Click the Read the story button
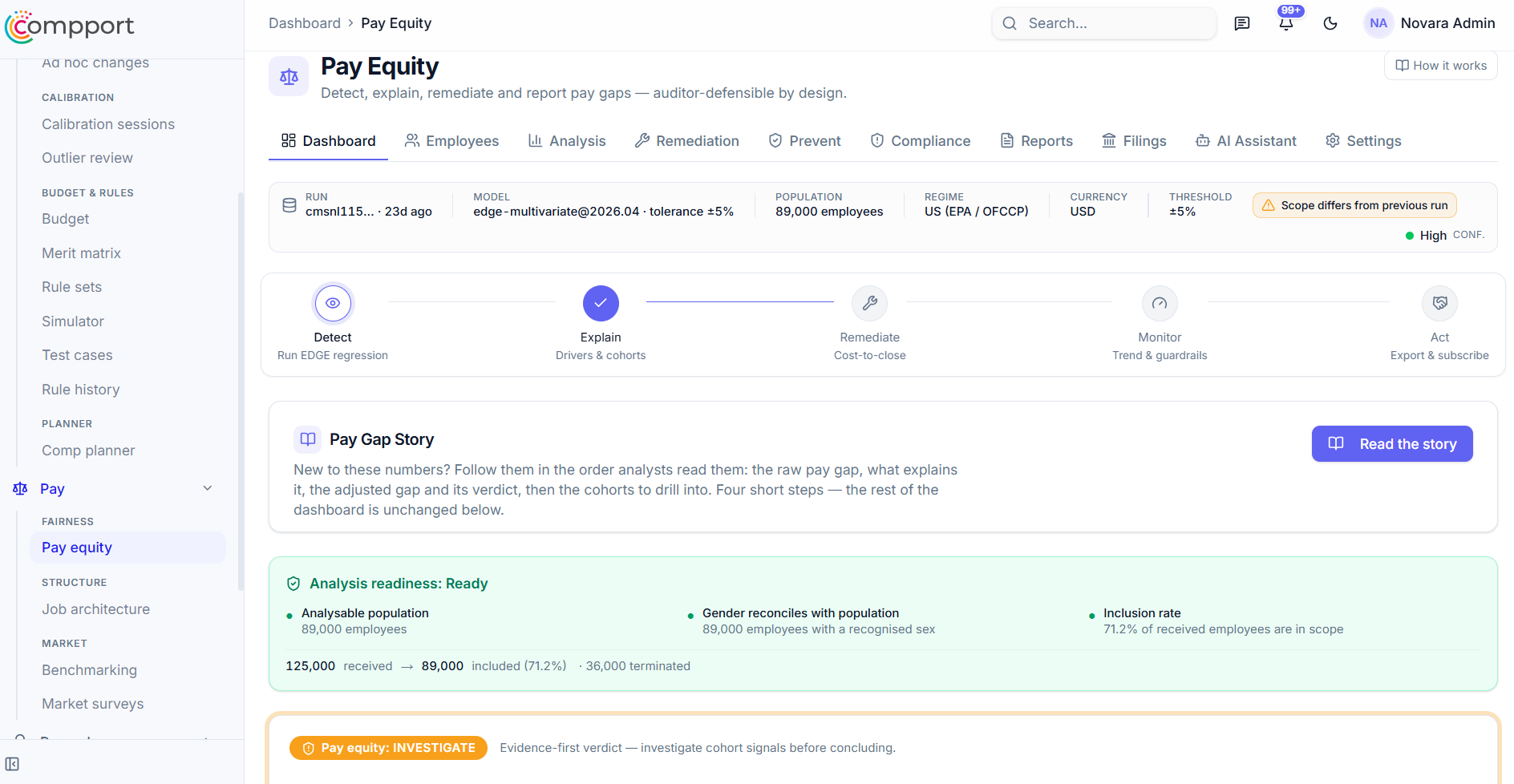The image size is (1514, 784). [1392, 444]
